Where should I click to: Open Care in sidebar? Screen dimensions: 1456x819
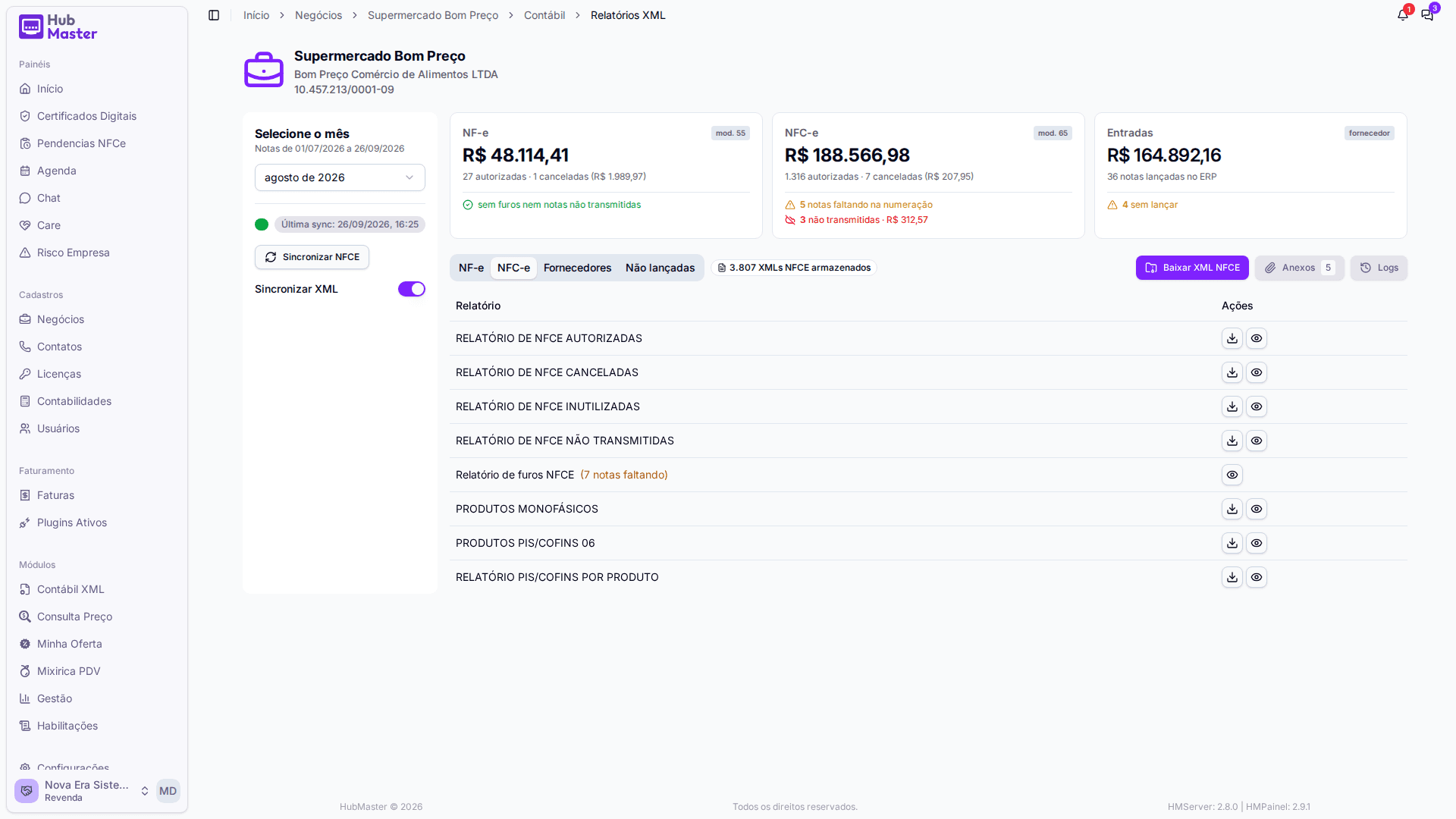point(97,225)
